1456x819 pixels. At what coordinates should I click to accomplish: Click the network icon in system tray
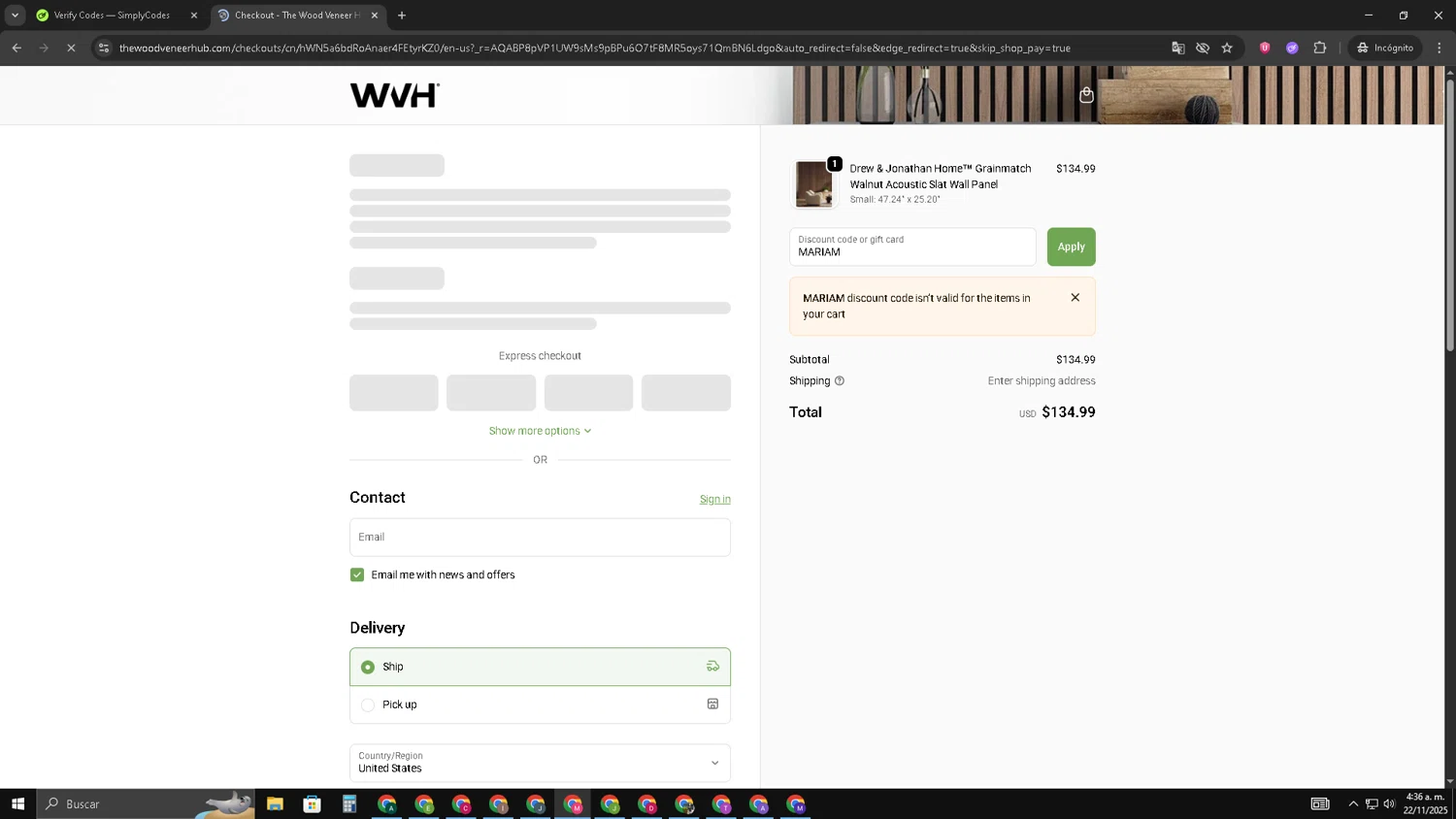(x=1372, y=803)
